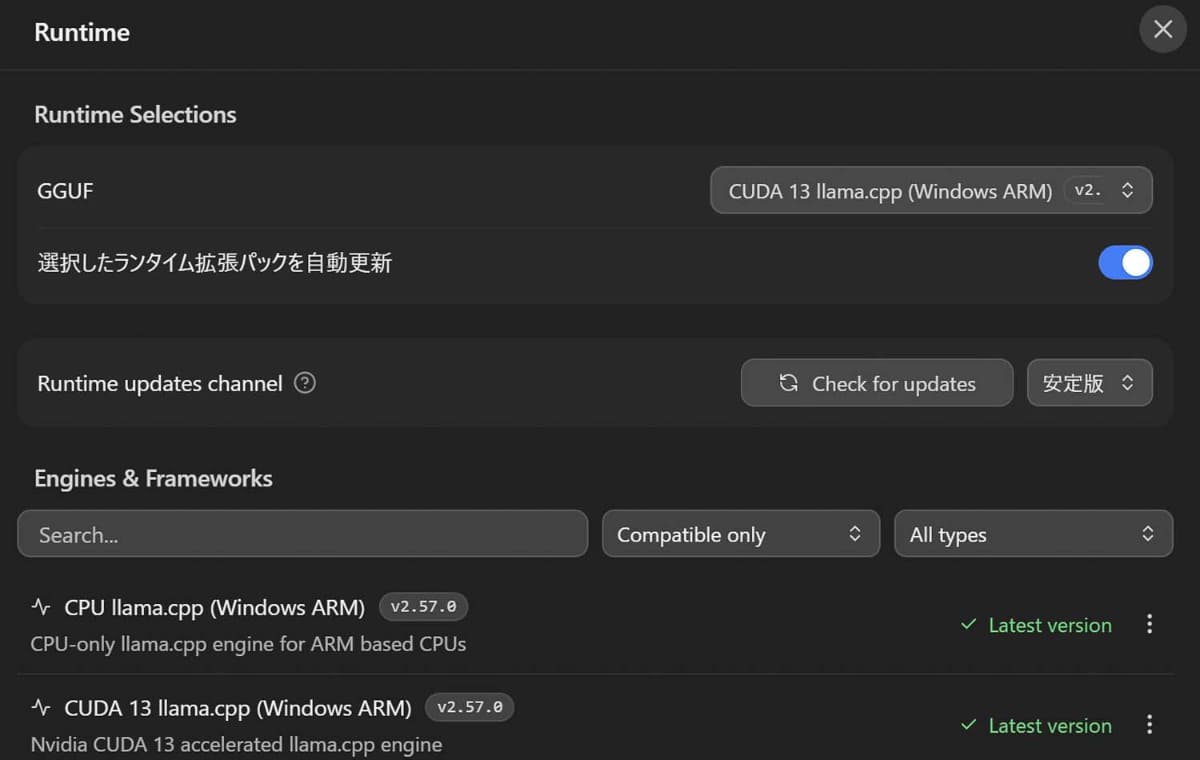Toggle auto-update of selected runtime extension pack
This screenshot has width=1200, height=760.
coord(1125,263)
